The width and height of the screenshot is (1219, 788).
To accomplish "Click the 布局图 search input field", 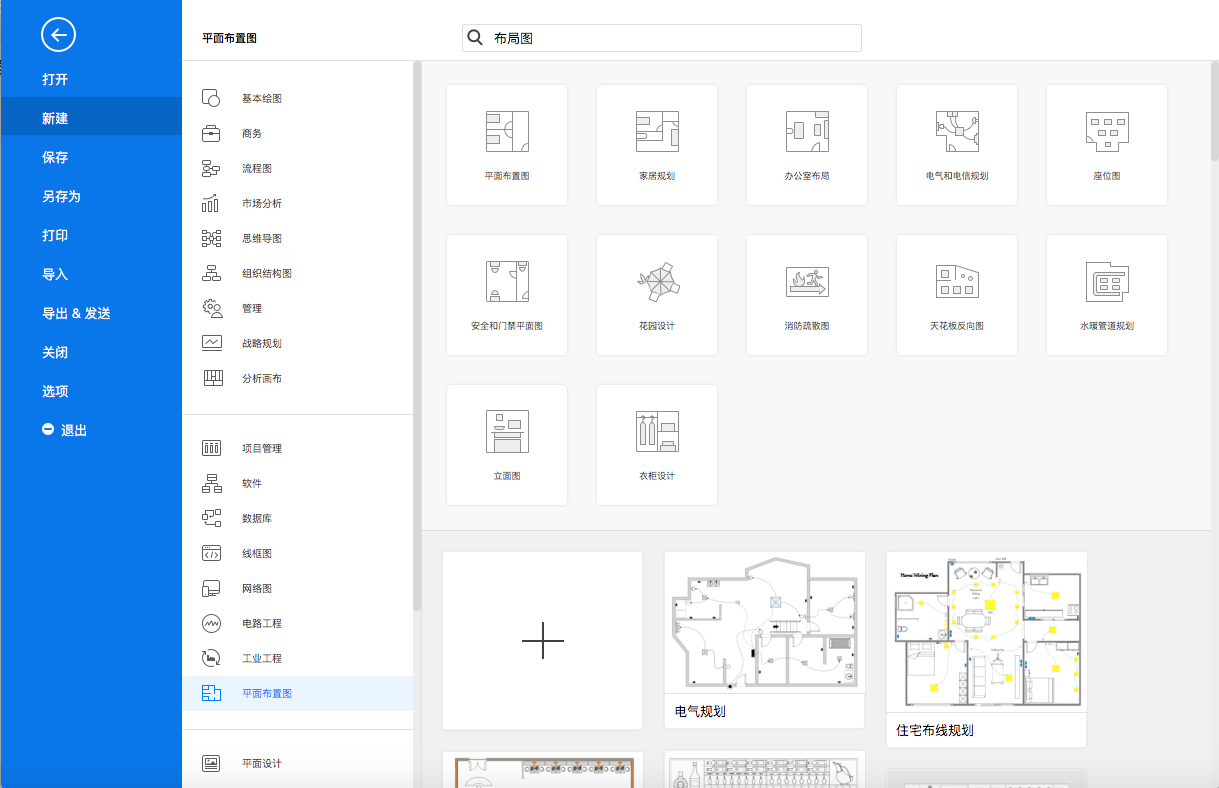I will pyautogui.click(x=662, y=38).
